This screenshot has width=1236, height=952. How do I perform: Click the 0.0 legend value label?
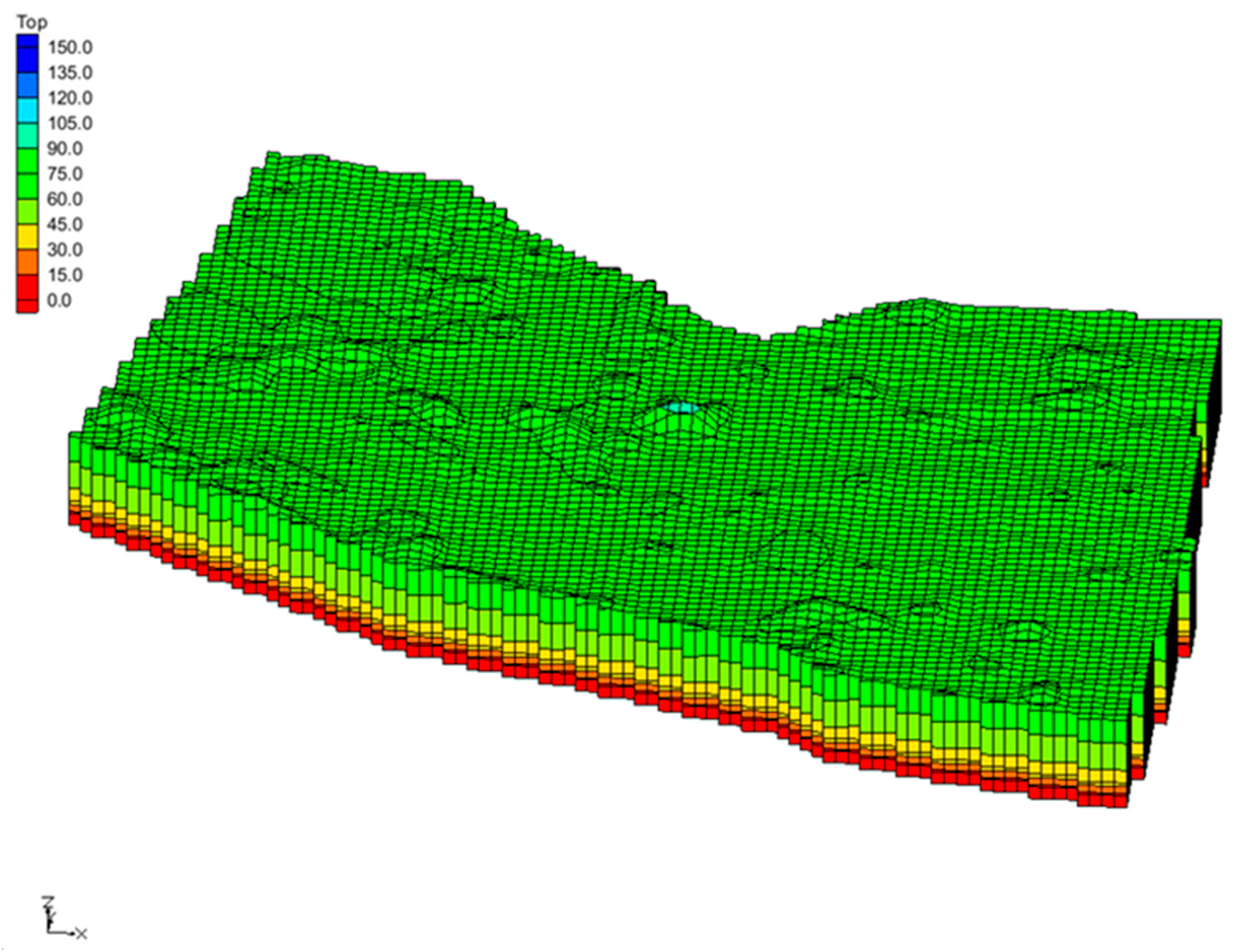coord(60,300)
